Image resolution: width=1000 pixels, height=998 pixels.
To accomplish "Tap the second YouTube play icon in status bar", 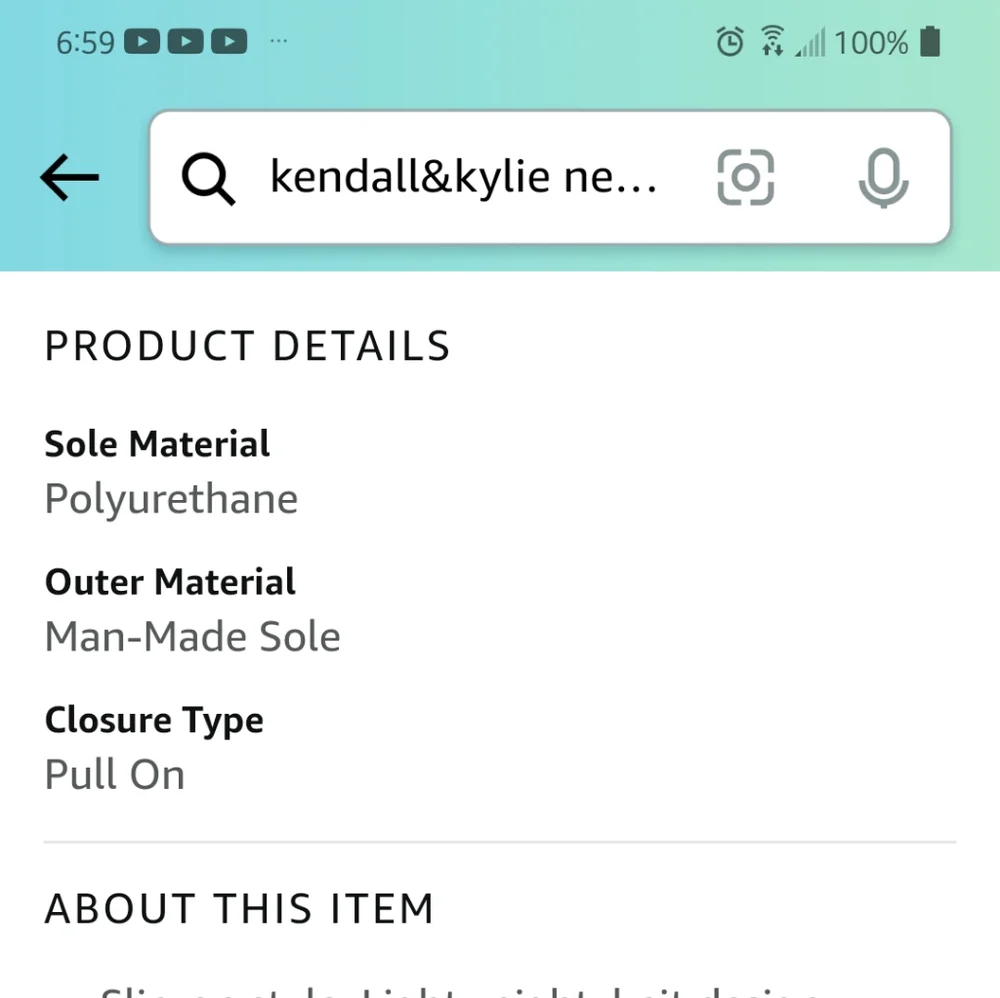I will pos(185,42).
